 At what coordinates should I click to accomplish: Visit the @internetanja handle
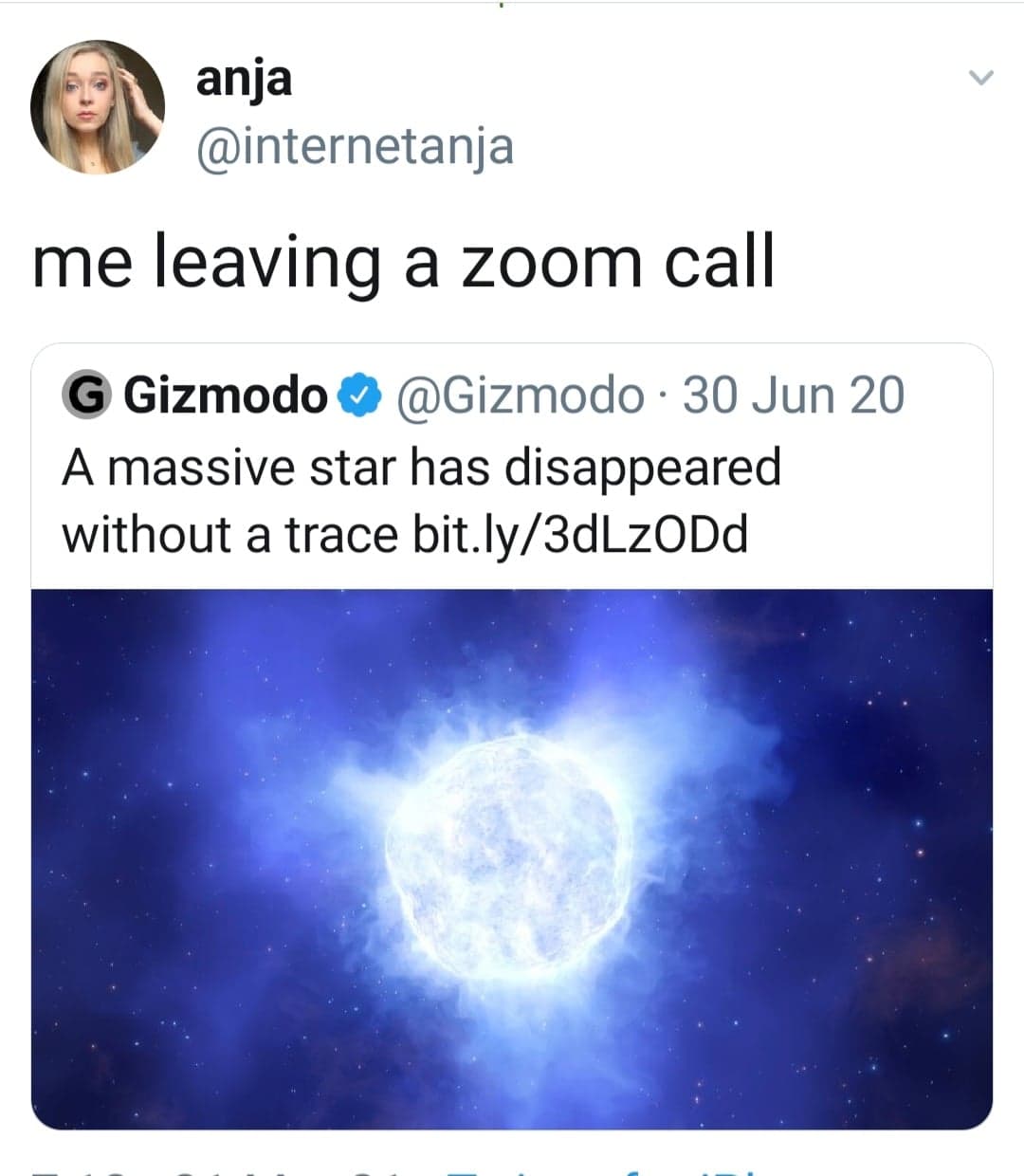pyautogui.click(x=355, y=147)
